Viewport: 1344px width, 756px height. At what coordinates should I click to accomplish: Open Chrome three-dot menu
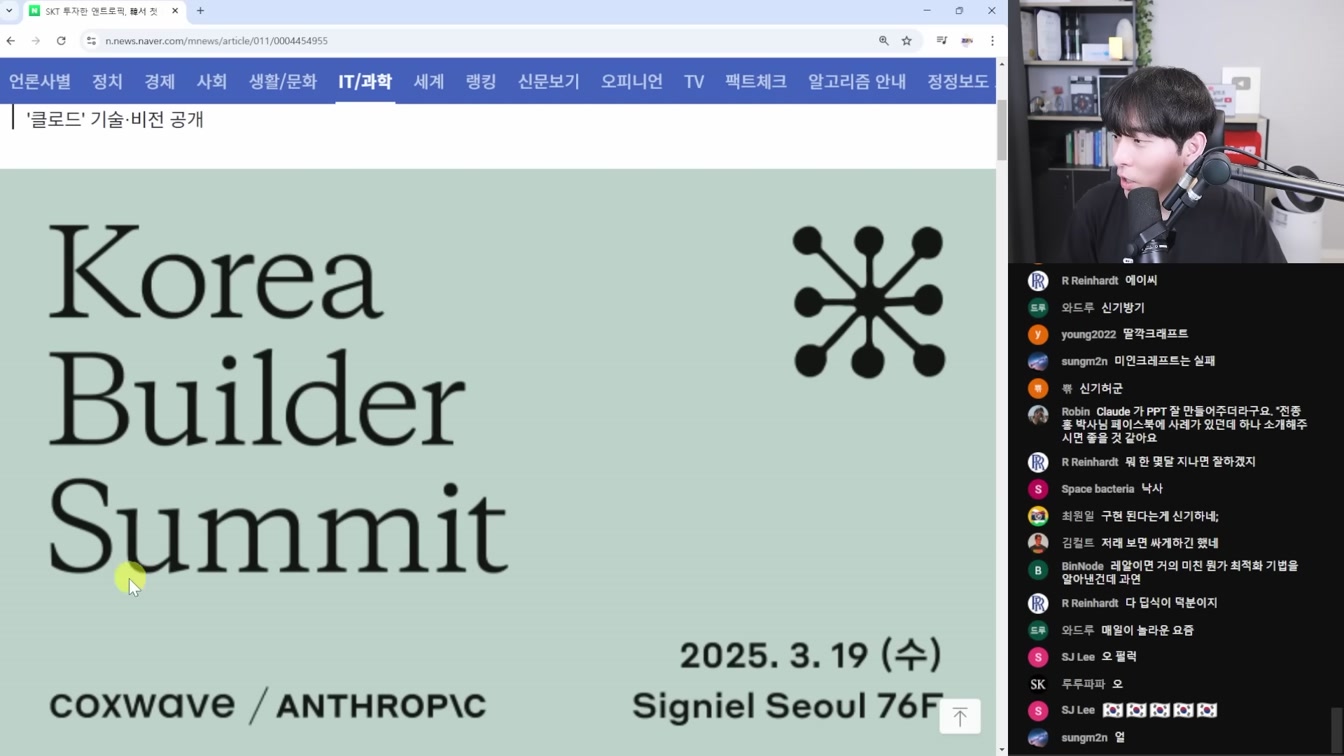[x=992, y=41]
